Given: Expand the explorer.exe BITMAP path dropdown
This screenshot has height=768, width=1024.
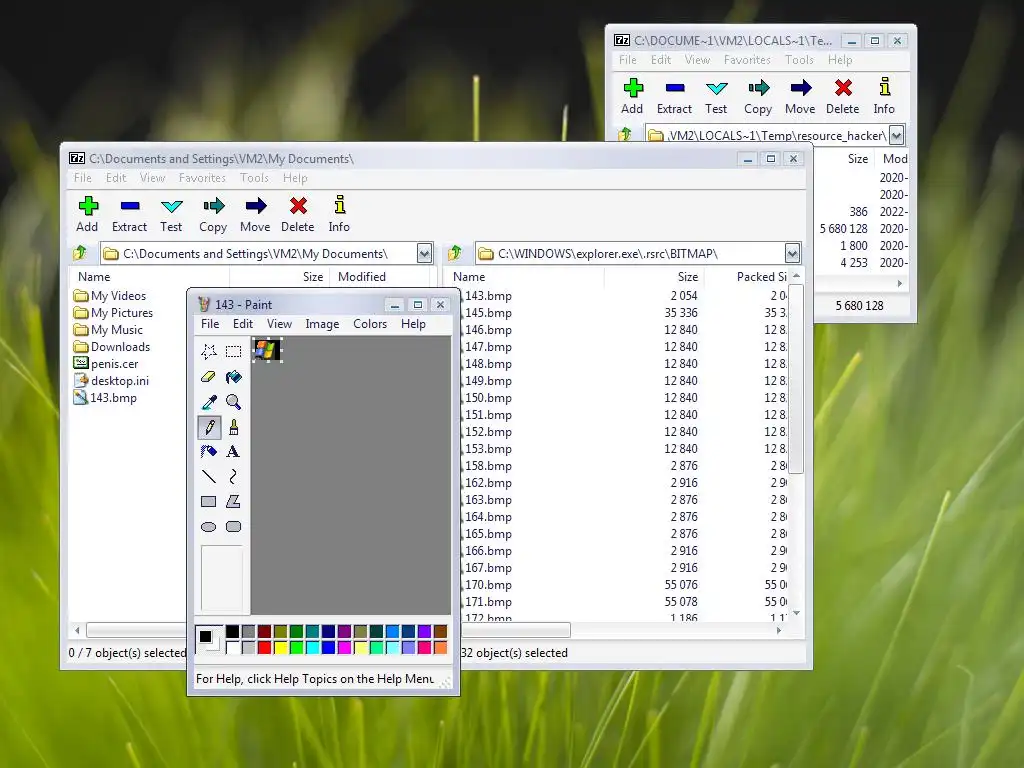Looking at the screenshot, I should 792,253.
